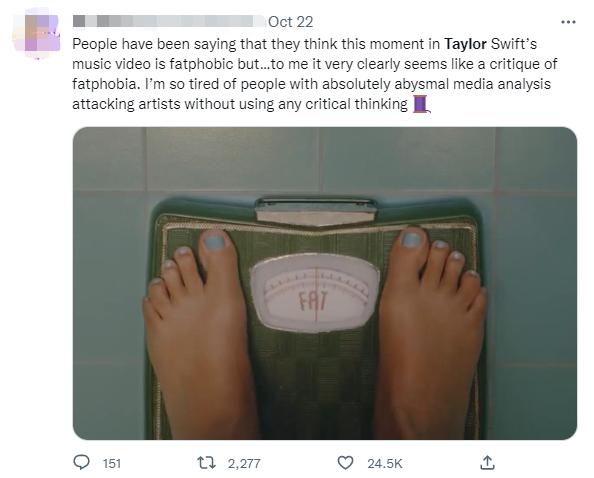Like the tweet with heart icon
Screen dimensions: 594x478
point(345,463)
